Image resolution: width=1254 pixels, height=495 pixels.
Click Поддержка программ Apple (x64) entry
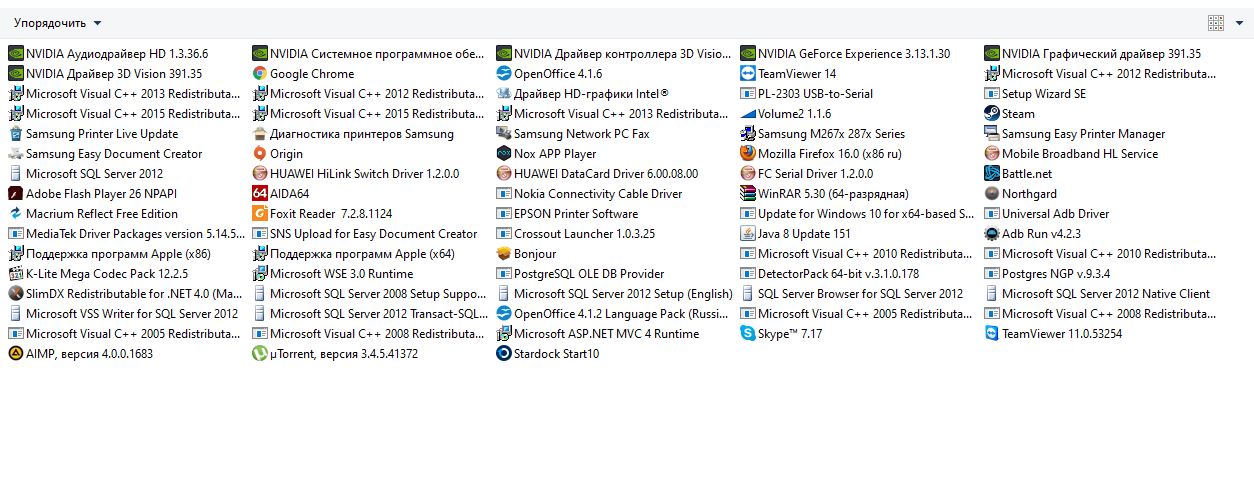(x=353, y=254)
